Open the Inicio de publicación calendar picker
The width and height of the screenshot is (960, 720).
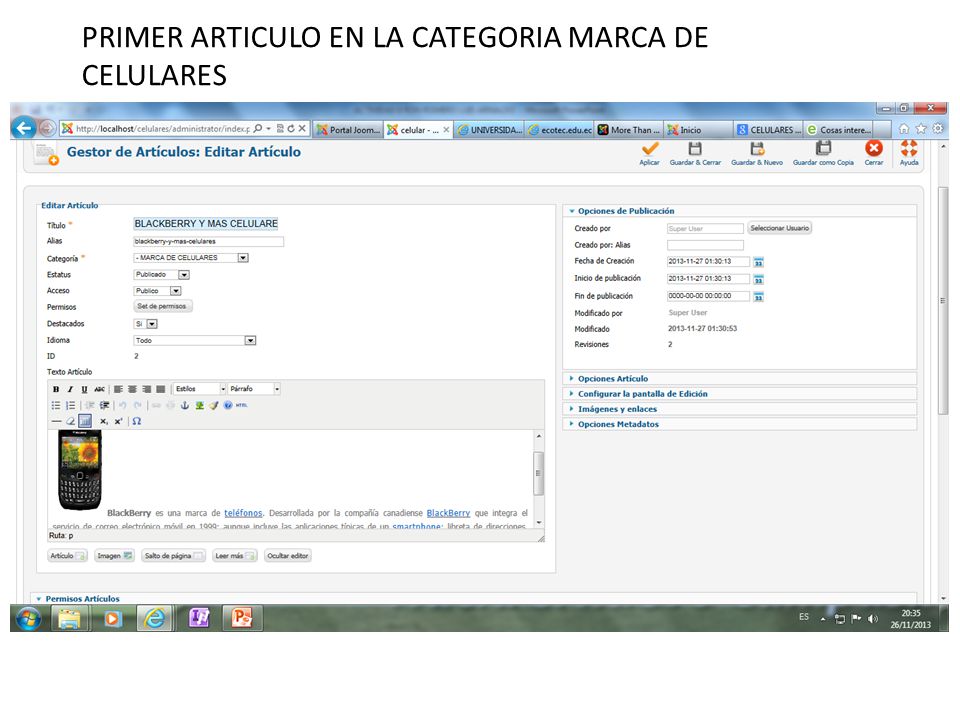pyautogui.click(x=759, y=279)
